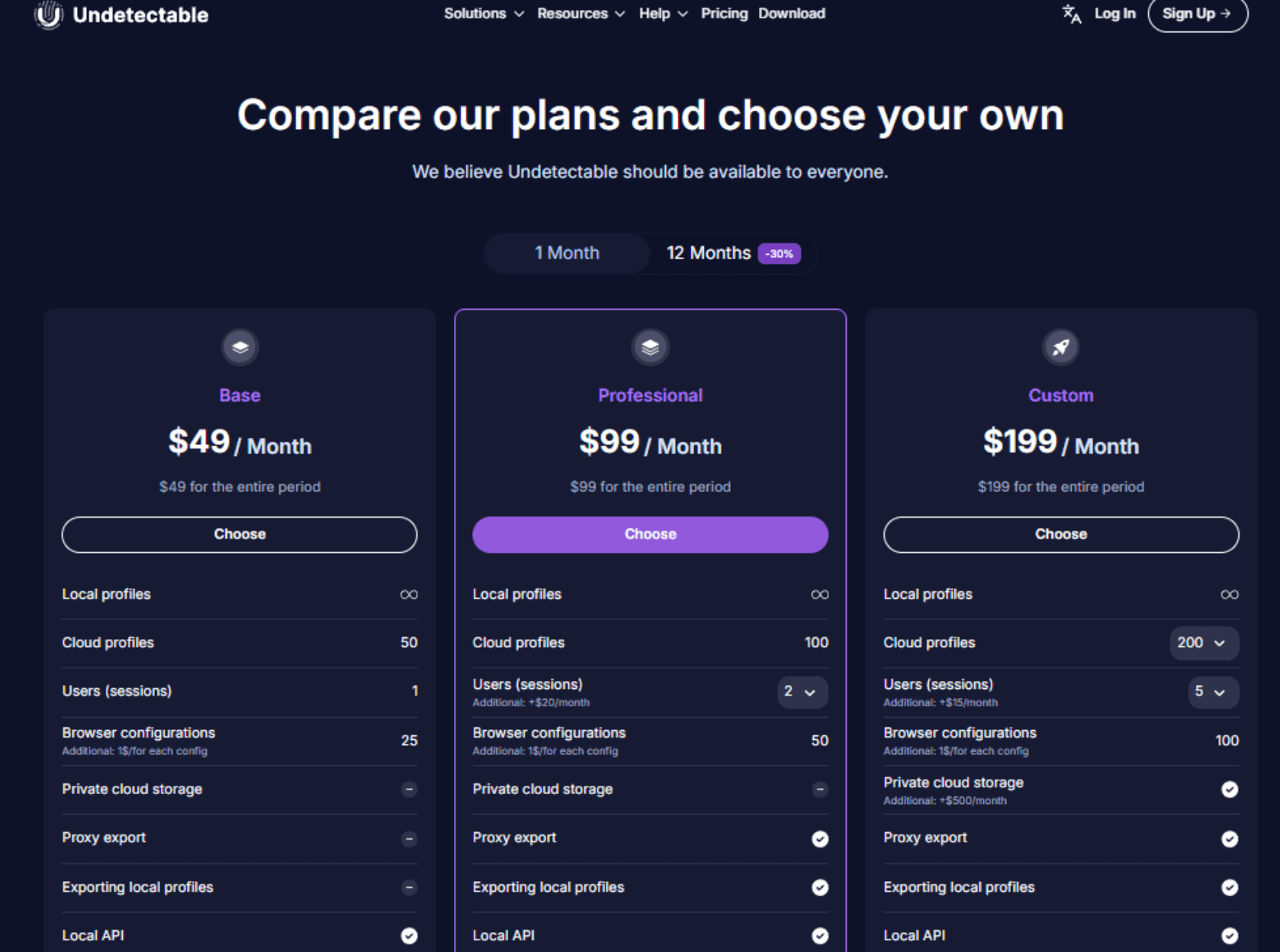This screenshot has width=1280, height=952.
Task: Click the Sign Up button
Action: click(x=1197, y=14)
